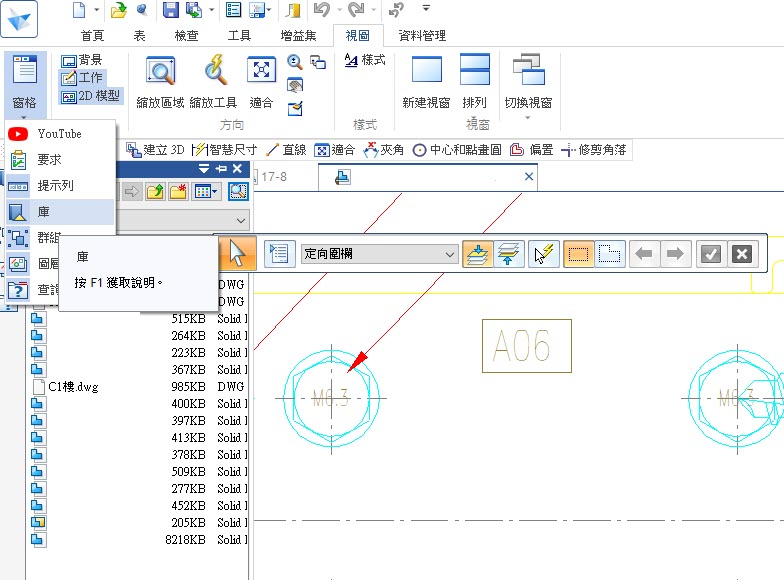
Task: Open the 樣式 styles command
Action: 364,60
